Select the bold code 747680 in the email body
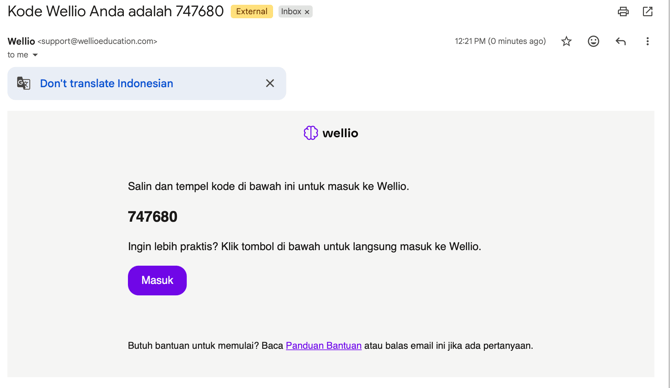This screenshot has height=388, width=670. [x=153, y=217]
